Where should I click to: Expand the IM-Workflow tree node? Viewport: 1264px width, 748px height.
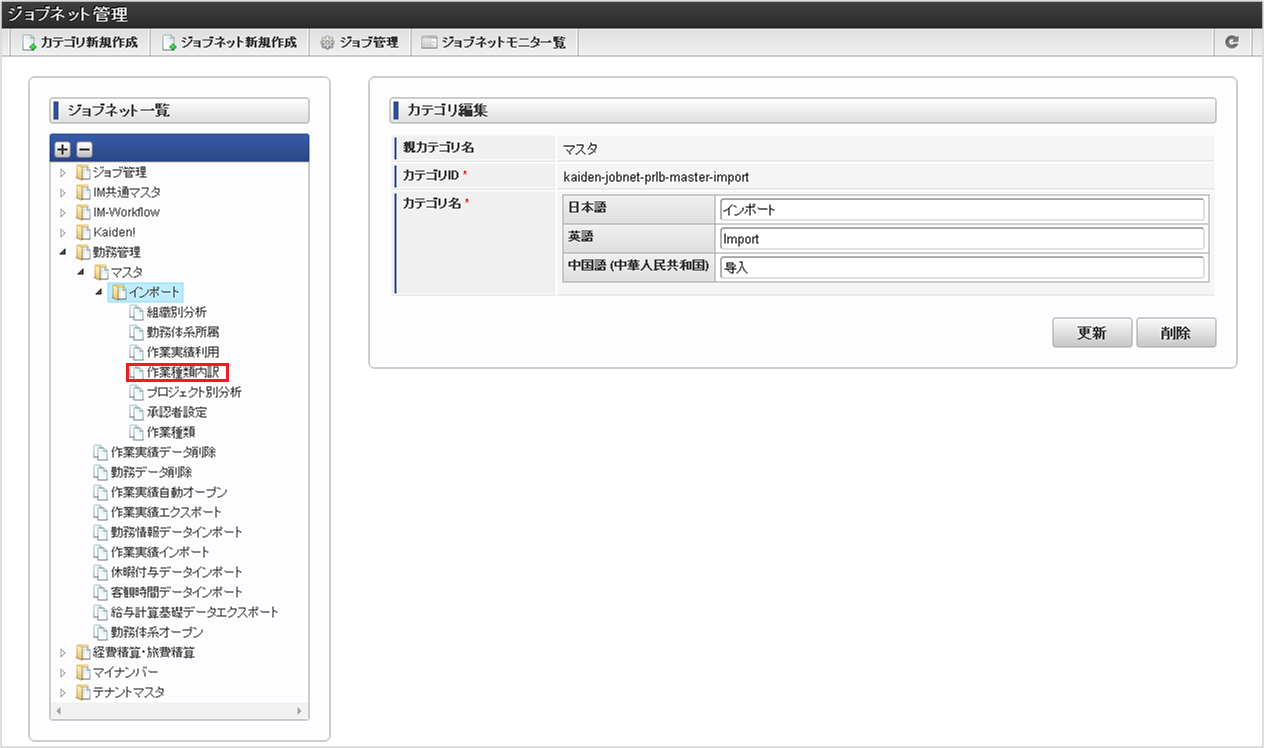[63, 212]
